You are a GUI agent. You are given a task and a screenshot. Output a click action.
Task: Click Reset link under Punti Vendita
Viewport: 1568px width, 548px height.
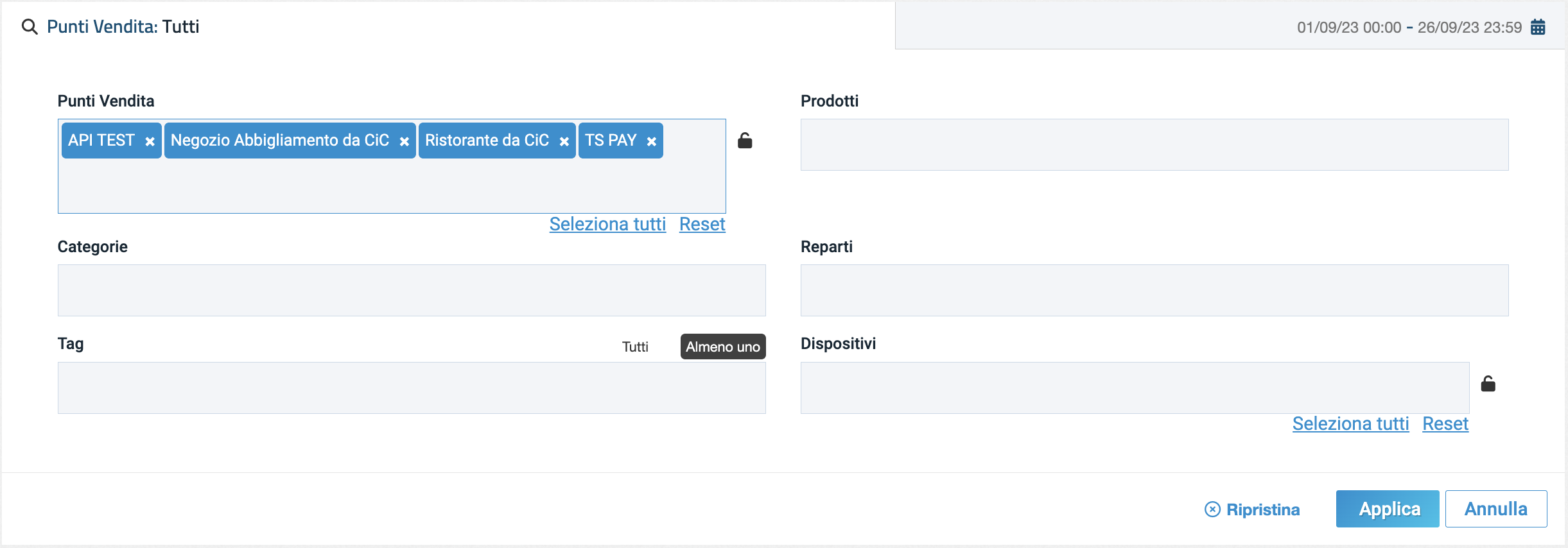tap(702, 224)
